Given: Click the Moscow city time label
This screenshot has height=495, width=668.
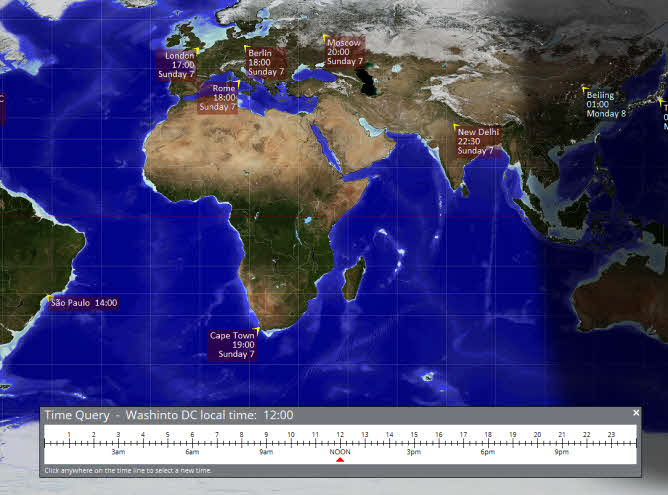Looking at the screenshot, I should click(345, 52).
